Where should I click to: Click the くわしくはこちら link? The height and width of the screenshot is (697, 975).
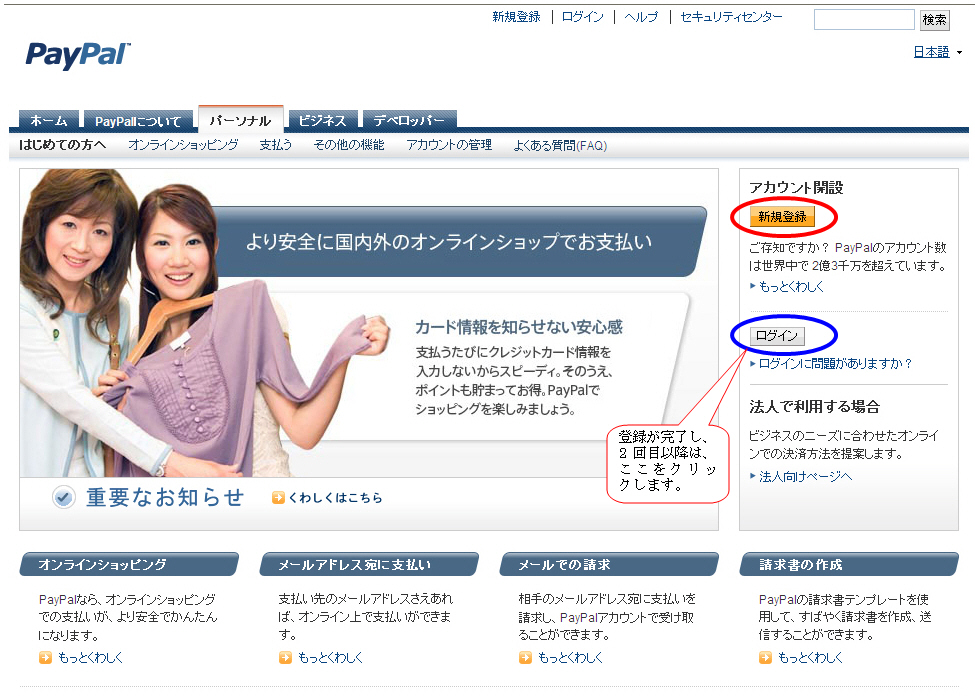(x=335, y=497)
